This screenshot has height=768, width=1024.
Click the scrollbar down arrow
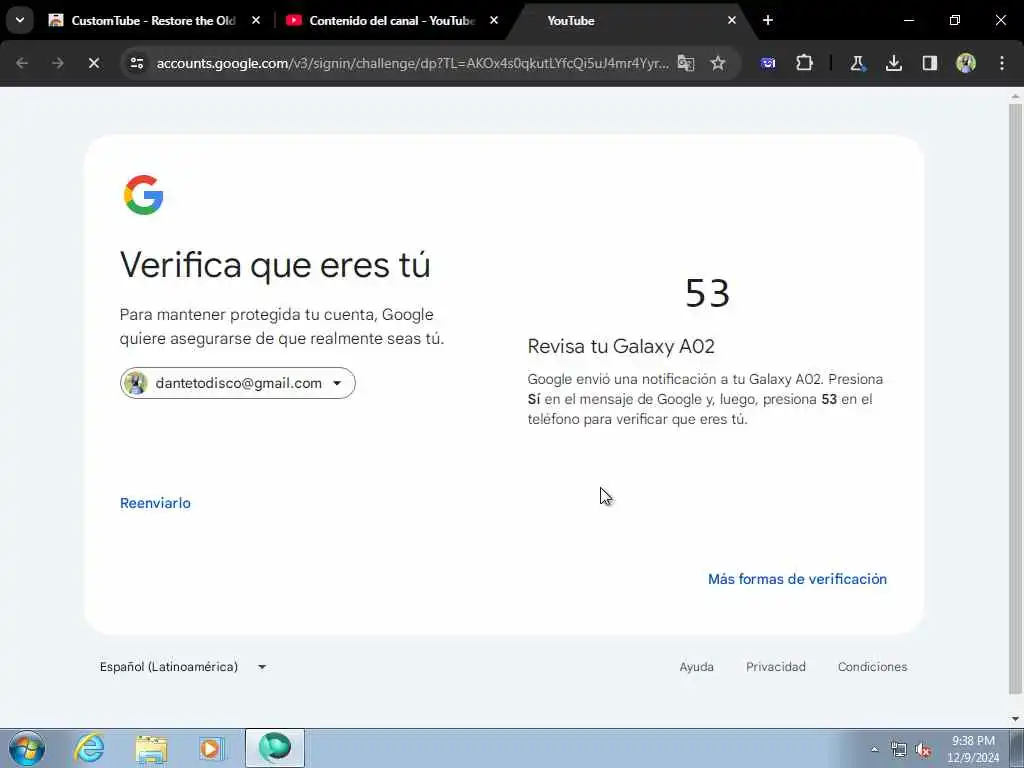click(x=1015, y=719)
